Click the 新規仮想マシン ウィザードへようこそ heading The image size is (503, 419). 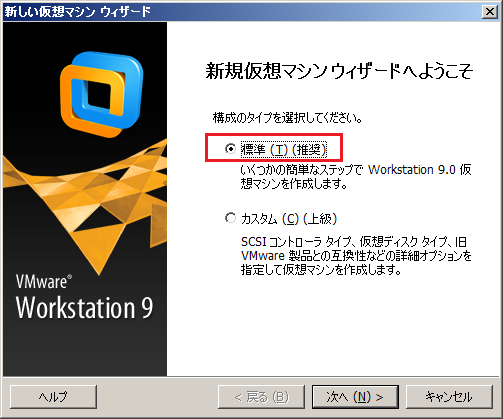(339, 71)
